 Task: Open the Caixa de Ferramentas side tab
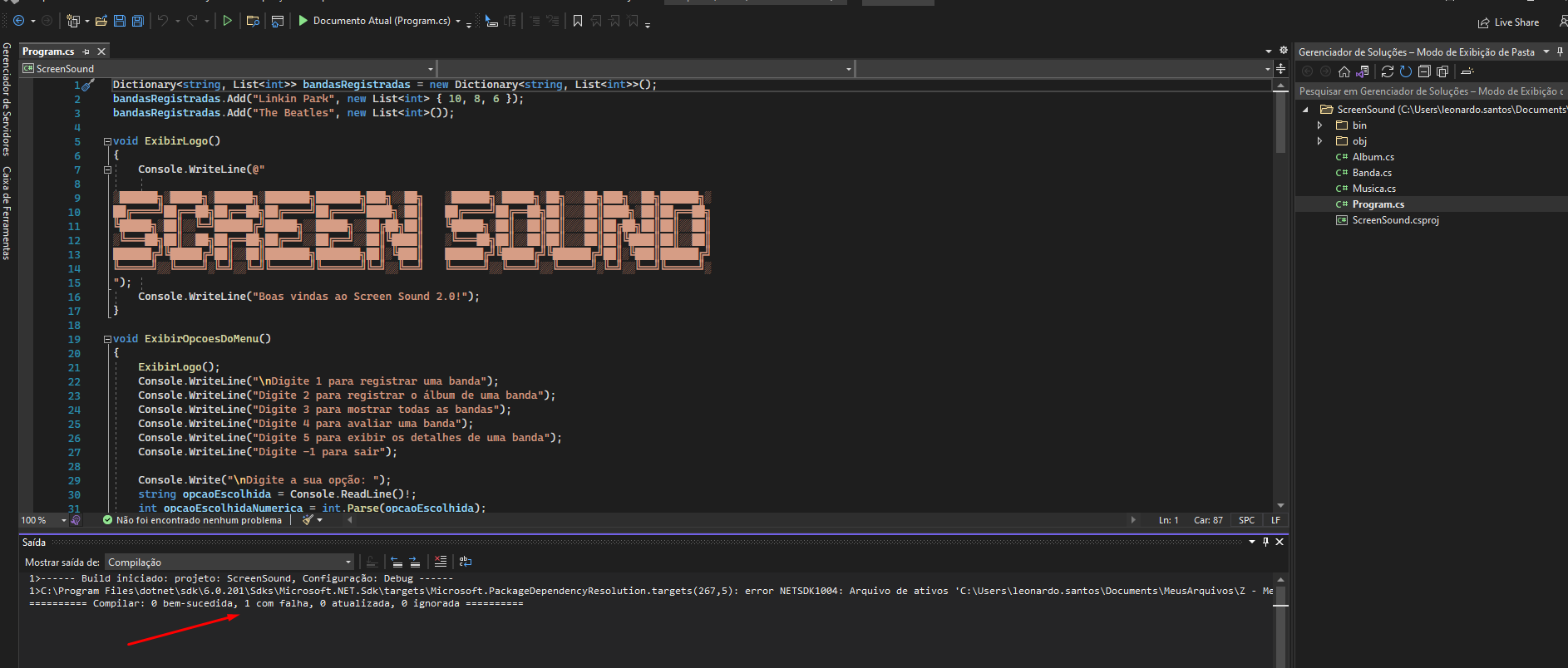[x=6, y=214]
